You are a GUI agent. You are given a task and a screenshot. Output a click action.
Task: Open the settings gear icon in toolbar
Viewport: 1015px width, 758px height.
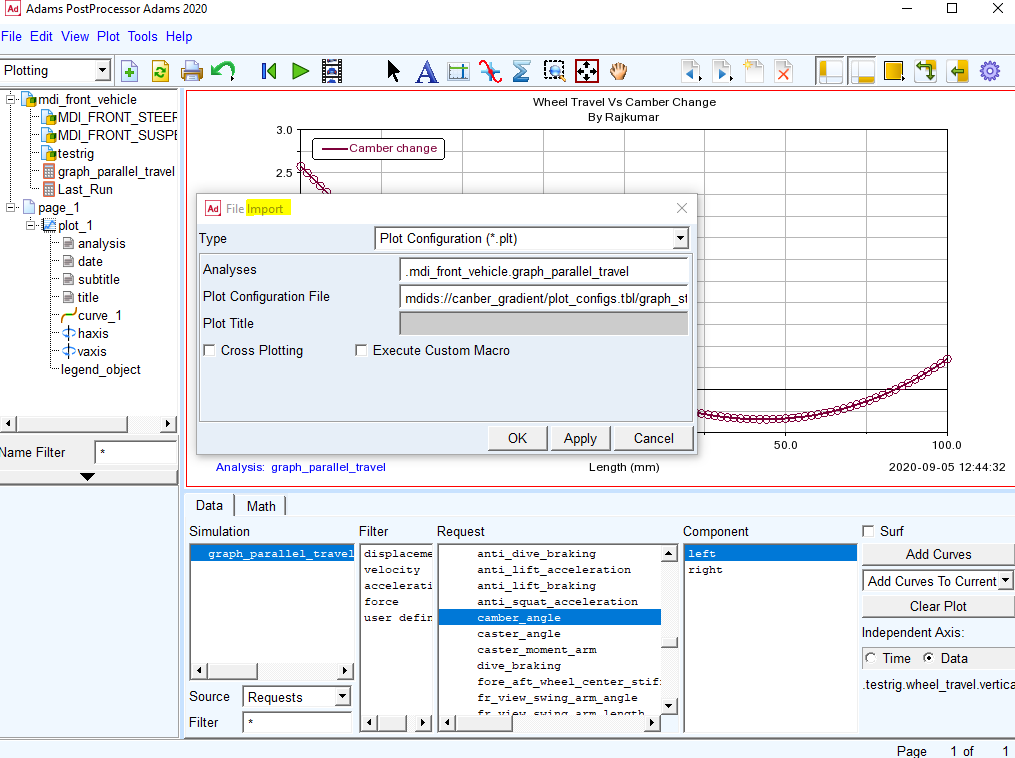(x=990, y=71)
